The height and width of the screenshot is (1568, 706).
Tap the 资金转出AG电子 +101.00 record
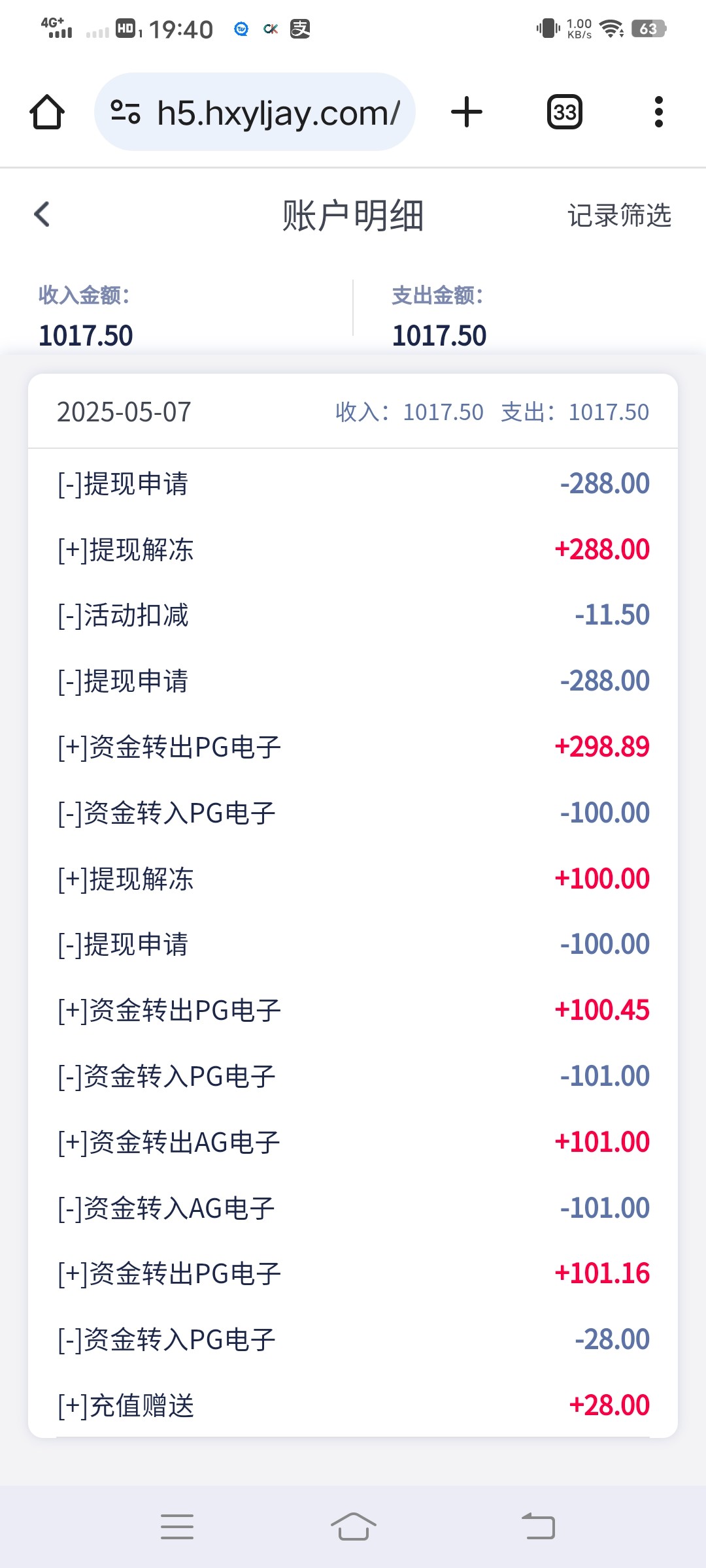[353, 1142]
